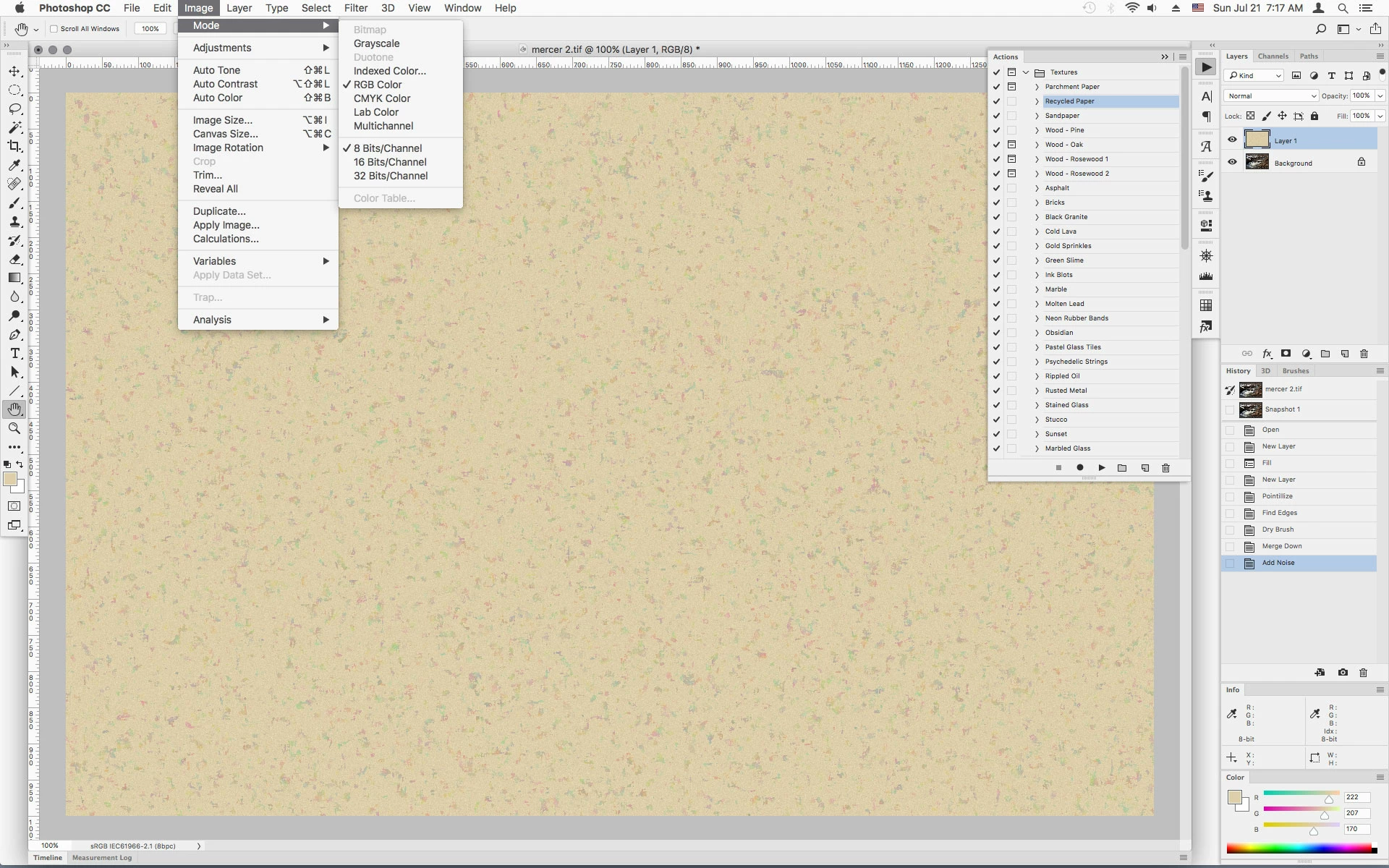Select the Find Edges history state
The height and width of the screenshot is (868, 1389).
point(1279,513)
